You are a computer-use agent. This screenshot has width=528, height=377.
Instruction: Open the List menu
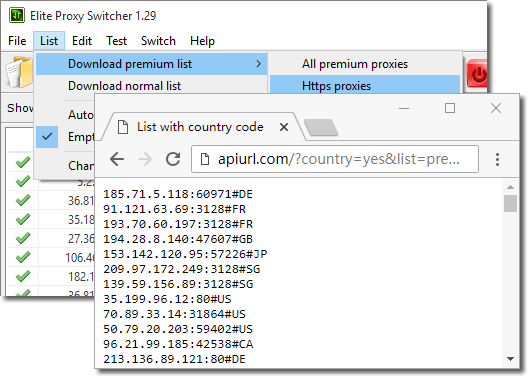pyautogui.click(x=49, y=41)
